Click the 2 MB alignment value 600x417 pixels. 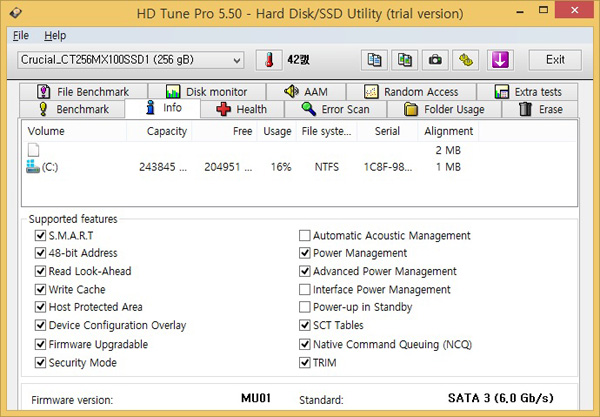click(448, 150)
